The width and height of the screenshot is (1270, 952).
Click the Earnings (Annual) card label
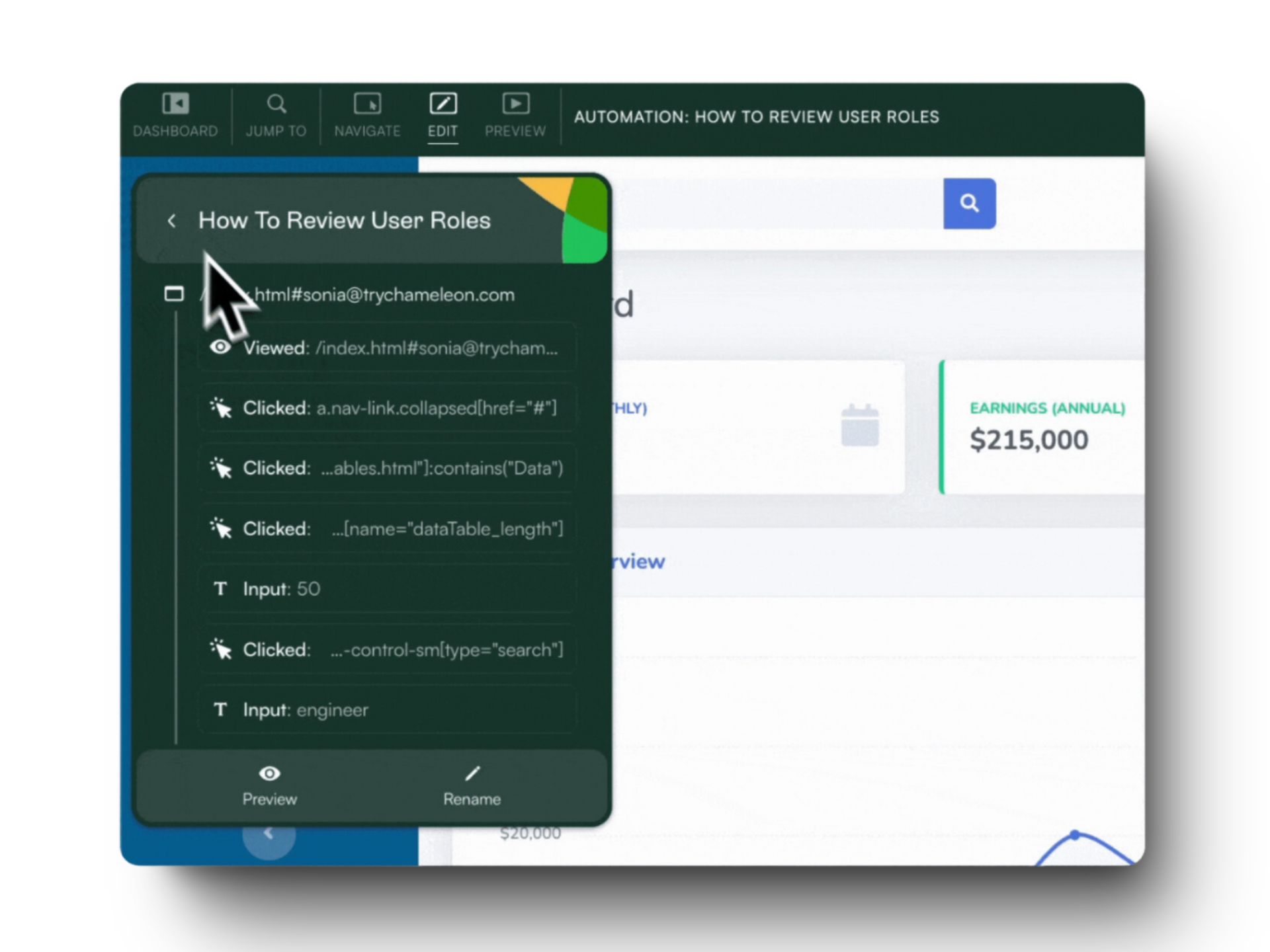(1047, 408)
